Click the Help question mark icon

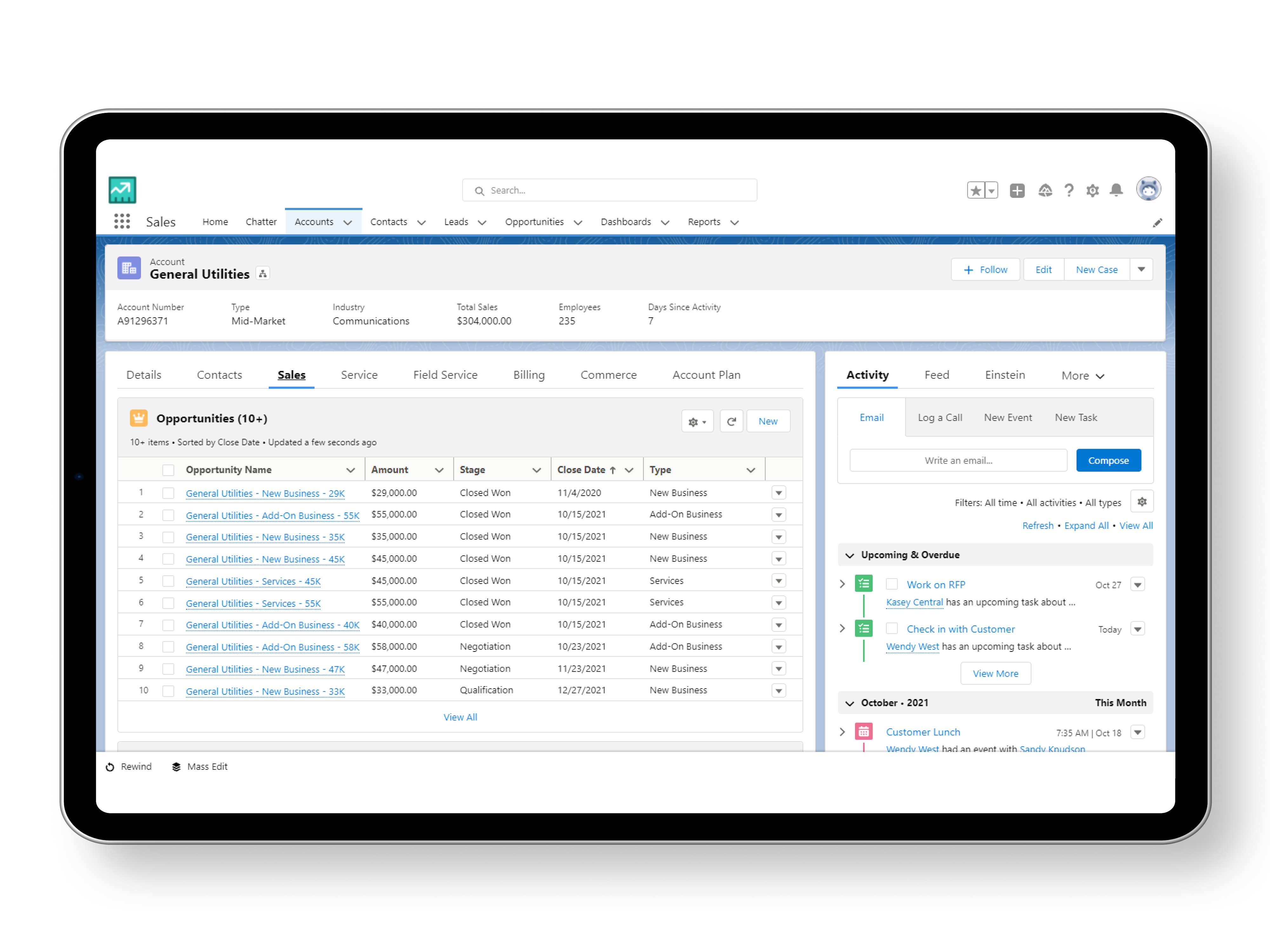pyautogui.click(x=1068, y=190)
